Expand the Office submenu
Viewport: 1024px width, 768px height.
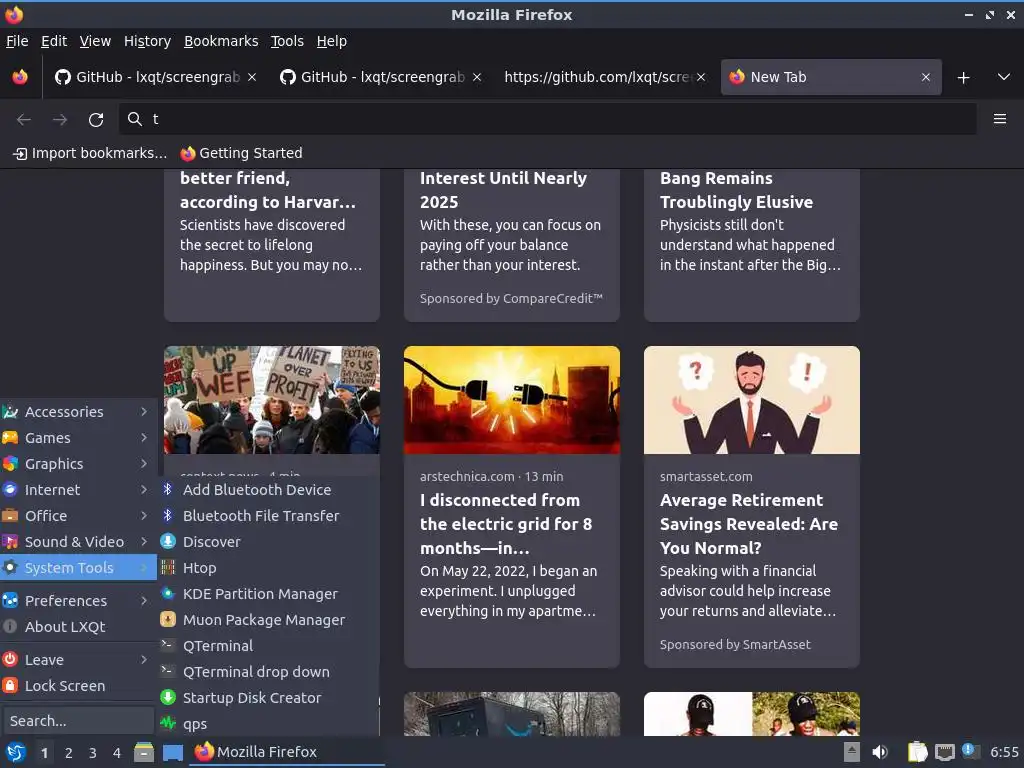(x=77, y=516)
